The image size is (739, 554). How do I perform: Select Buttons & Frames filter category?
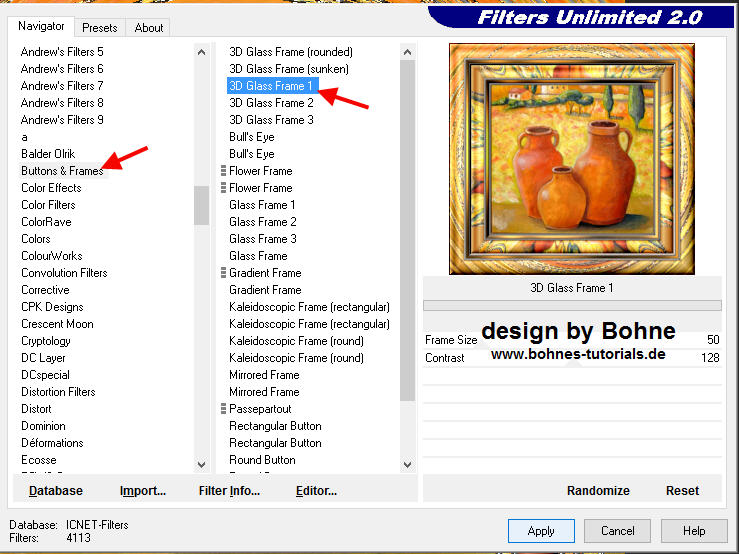[62, 171]
